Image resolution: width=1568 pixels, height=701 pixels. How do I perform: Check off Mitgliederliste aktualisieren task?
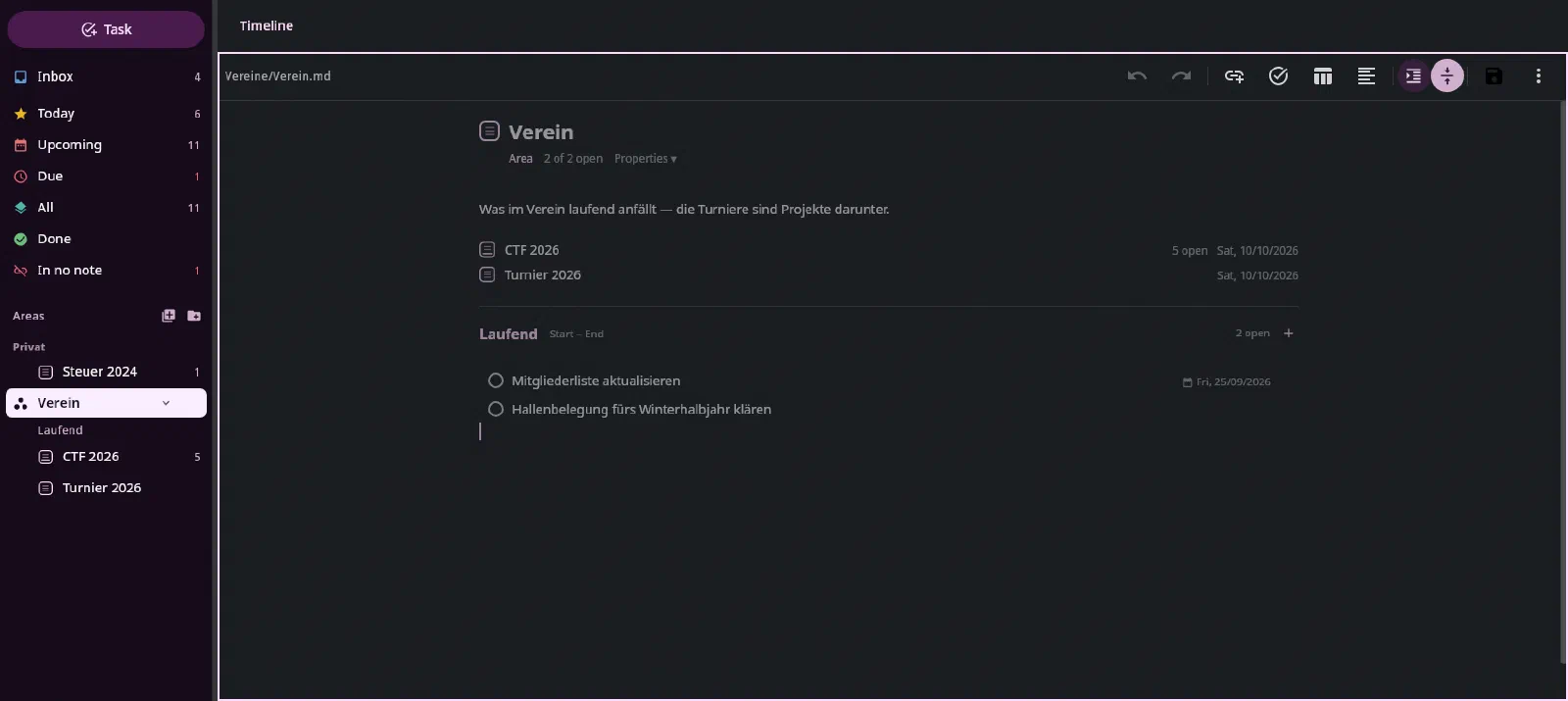pos(496,380)
